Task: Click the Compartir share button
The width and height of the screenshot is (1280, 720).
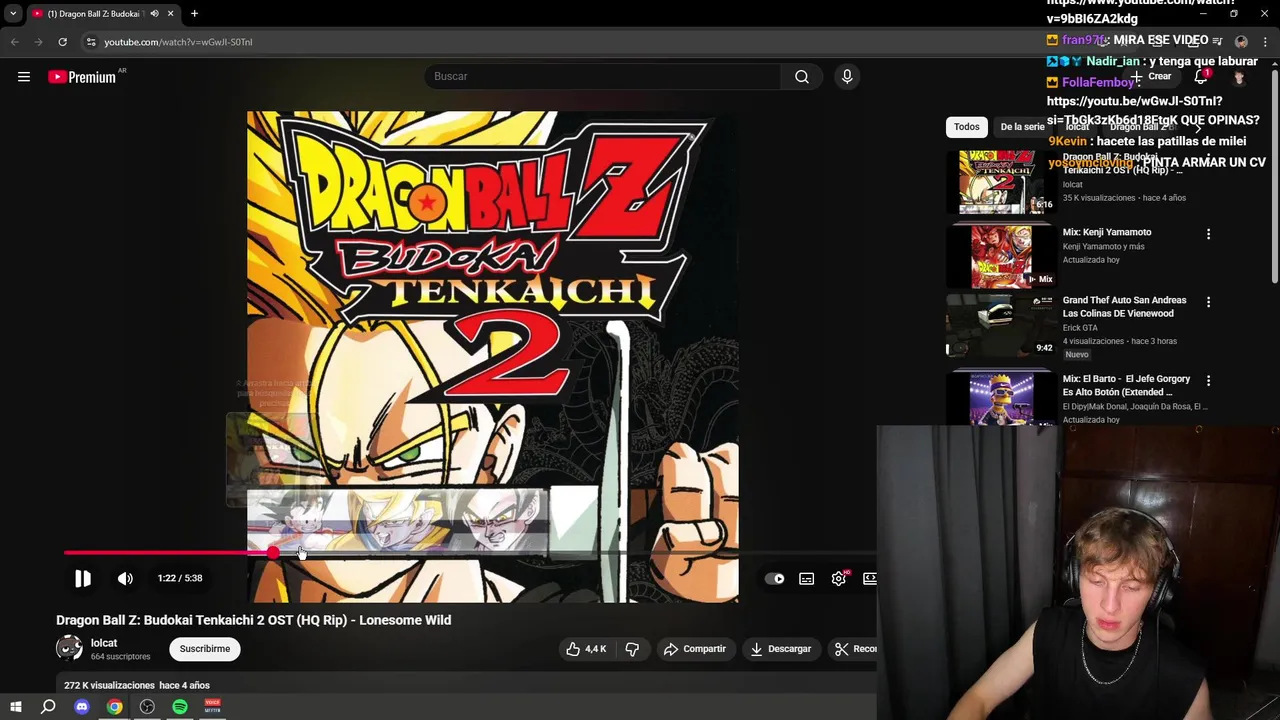Action: [695, 649]
